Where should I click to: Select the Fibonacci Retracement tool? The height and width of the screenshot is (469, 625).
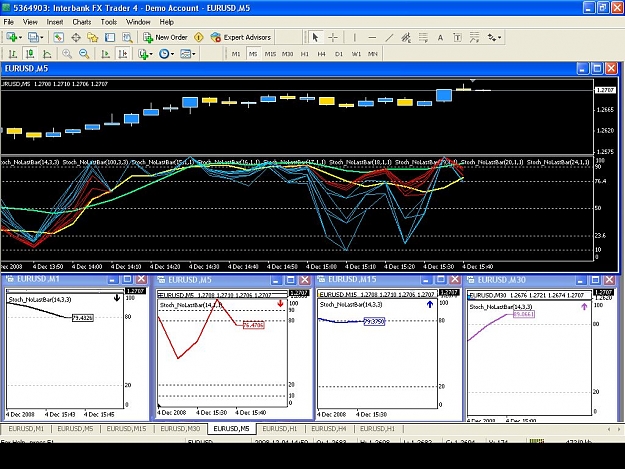(x=423, y=37)
